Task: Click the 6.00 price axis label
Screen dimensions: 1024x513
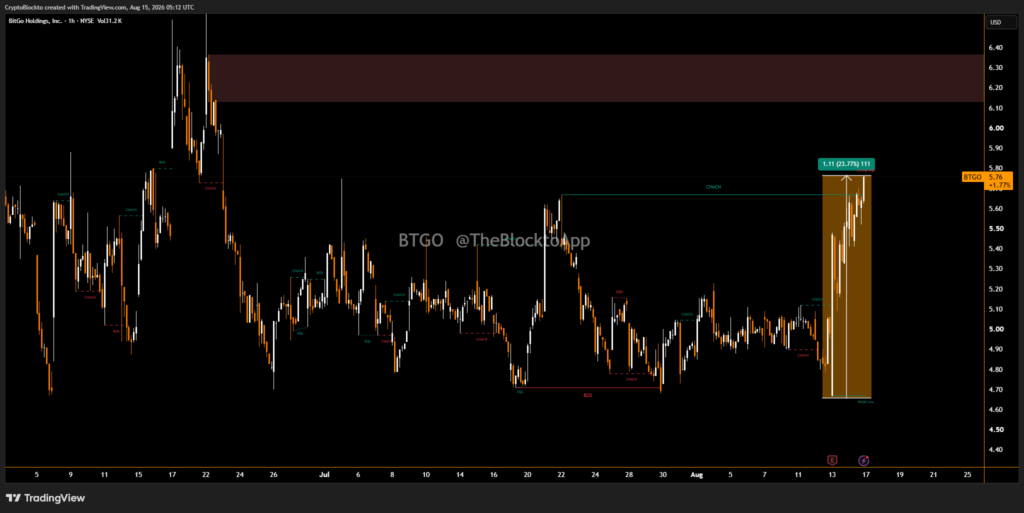Action: coord(995,128)
